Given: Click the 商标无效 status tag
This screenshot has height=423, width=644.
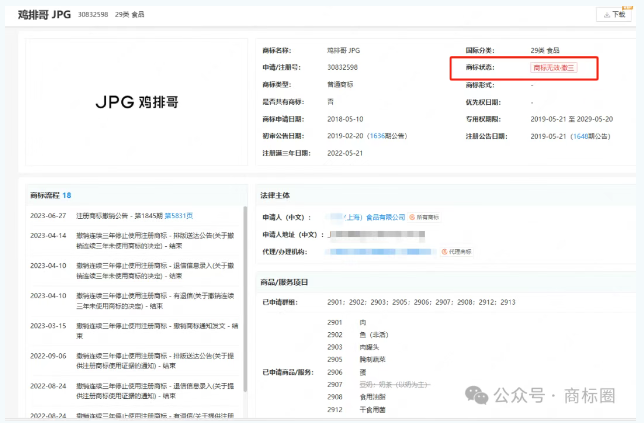Looking at the screenshot, I should point(553,67).
